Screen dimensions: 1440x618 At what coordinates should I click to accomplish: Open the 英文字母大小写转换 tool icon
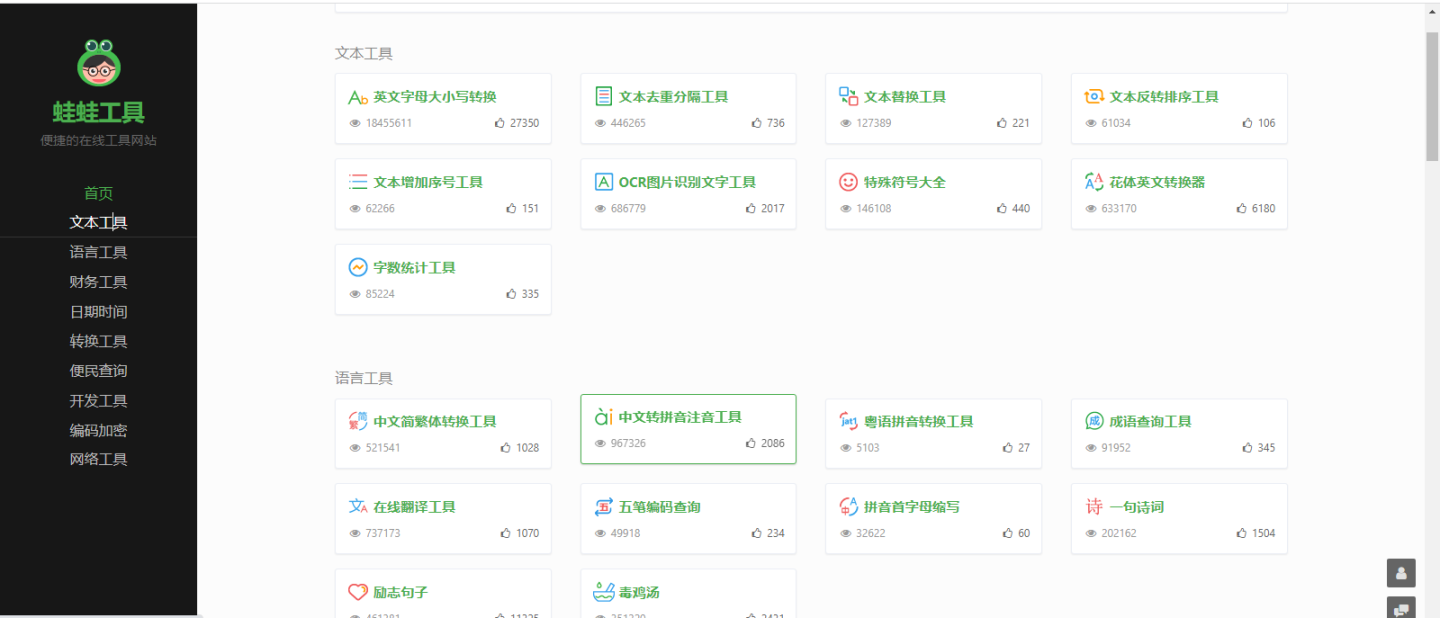tap(359, 96)
